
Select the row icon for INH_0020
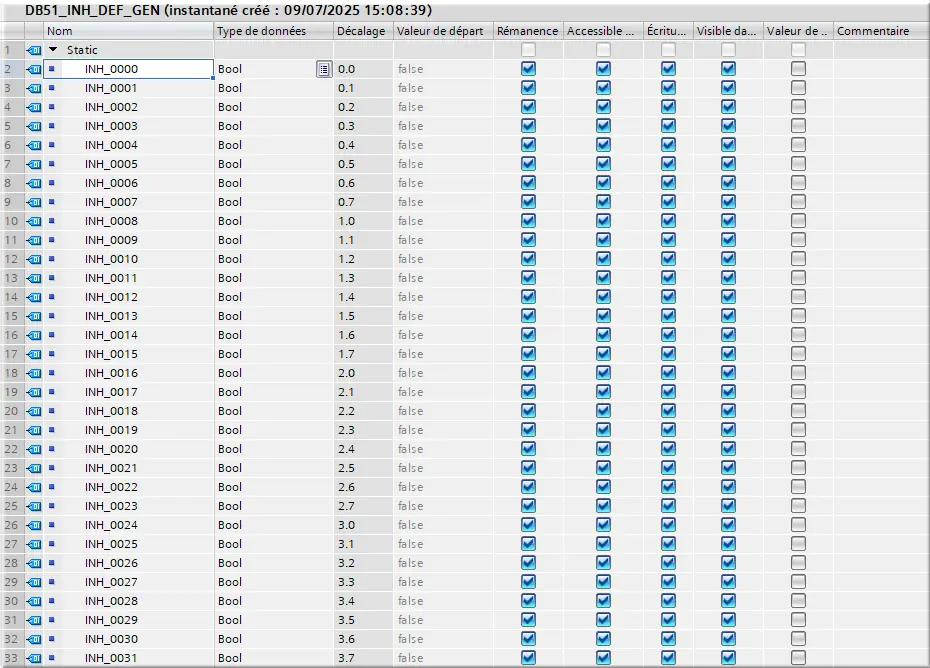[x=34, y=449]
